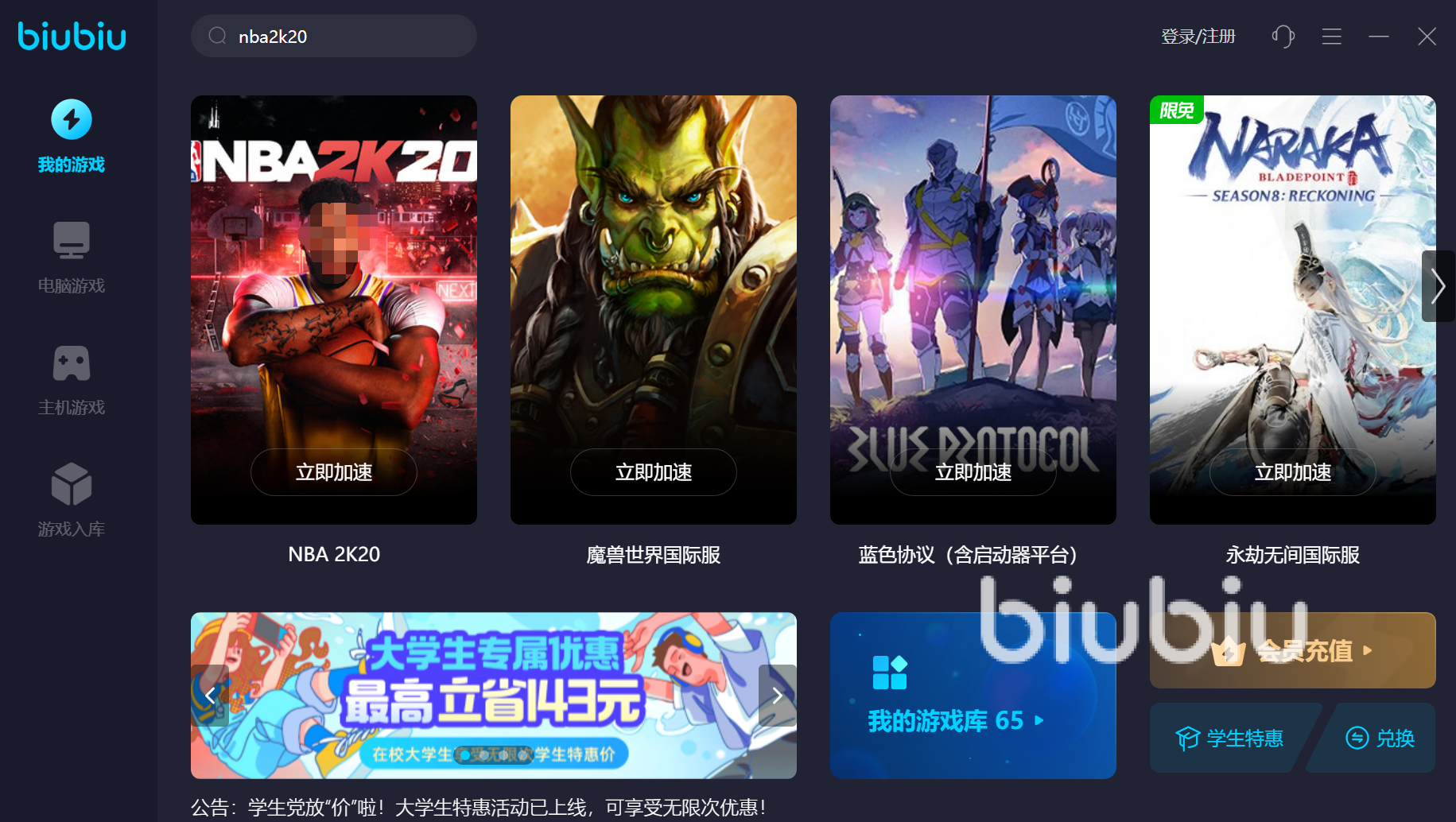
Task: Advance to next banner slide
Action: (778, 696)
